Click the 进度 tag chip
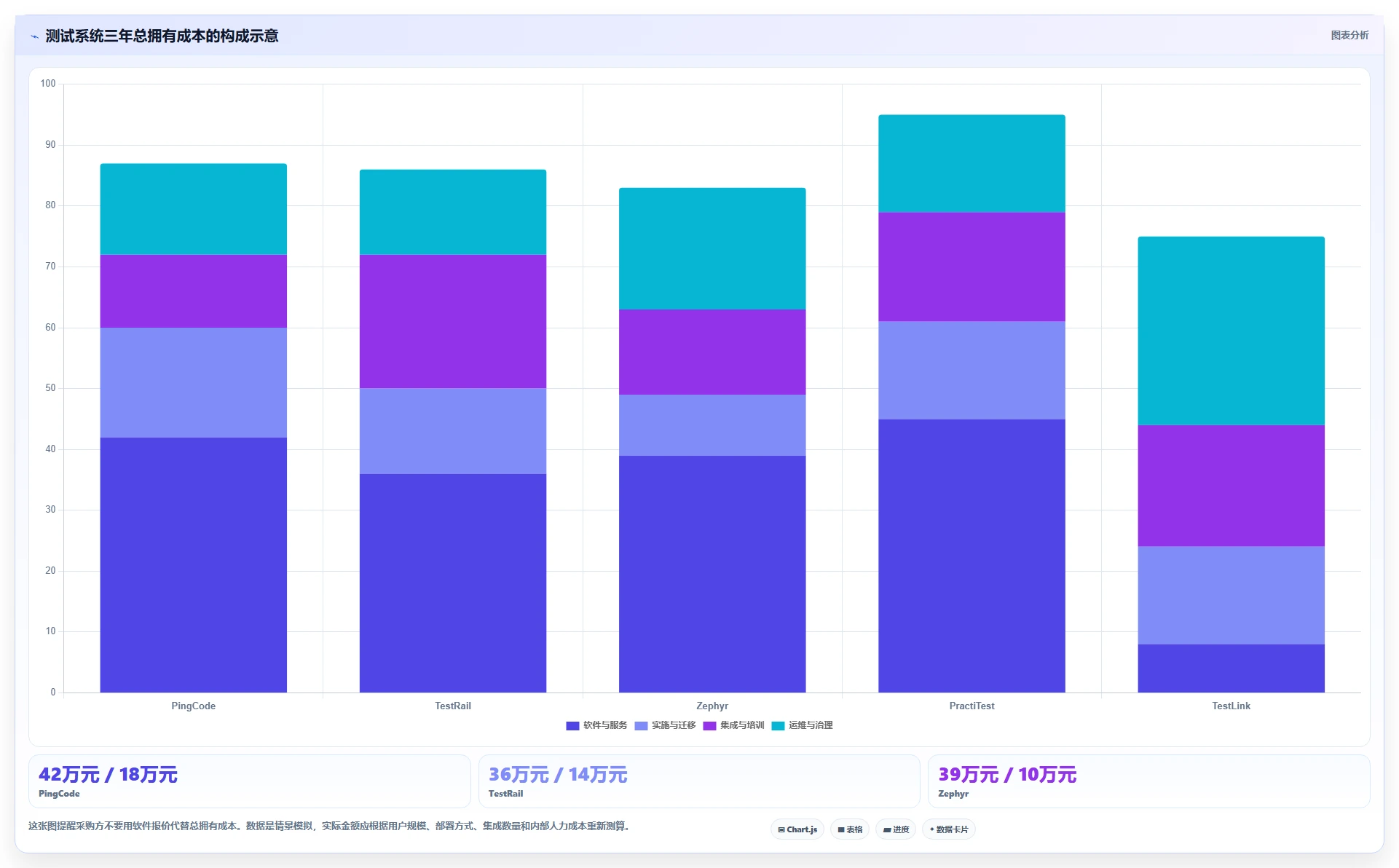The image size is (1399, 868). [x=896, y=829]
